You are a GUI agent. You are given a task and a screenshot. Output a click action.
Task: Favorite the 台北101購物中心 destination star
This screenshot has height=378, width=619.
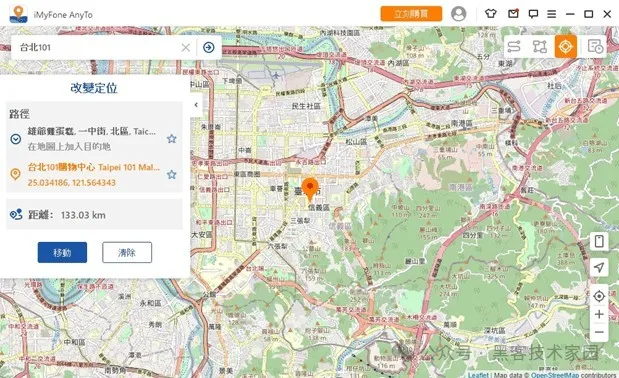tap(171, 174)
